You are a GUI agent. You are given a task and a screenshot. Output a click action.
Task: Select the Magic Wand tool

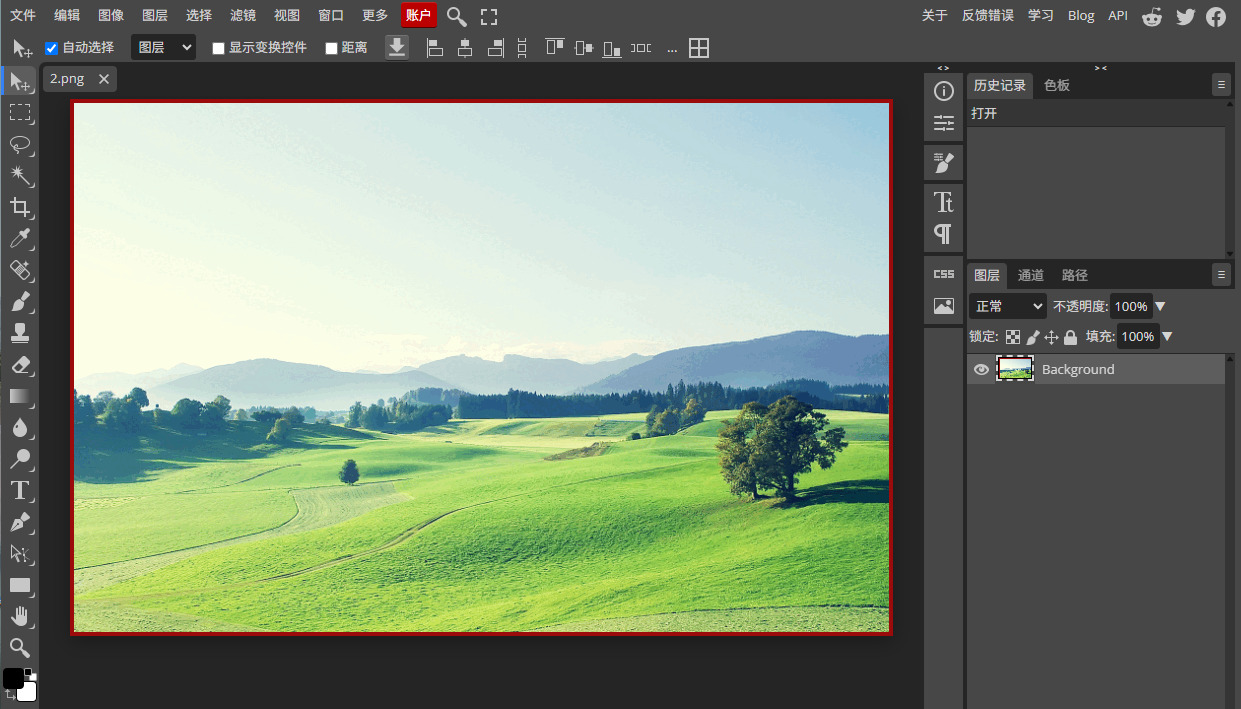point(20,176)
